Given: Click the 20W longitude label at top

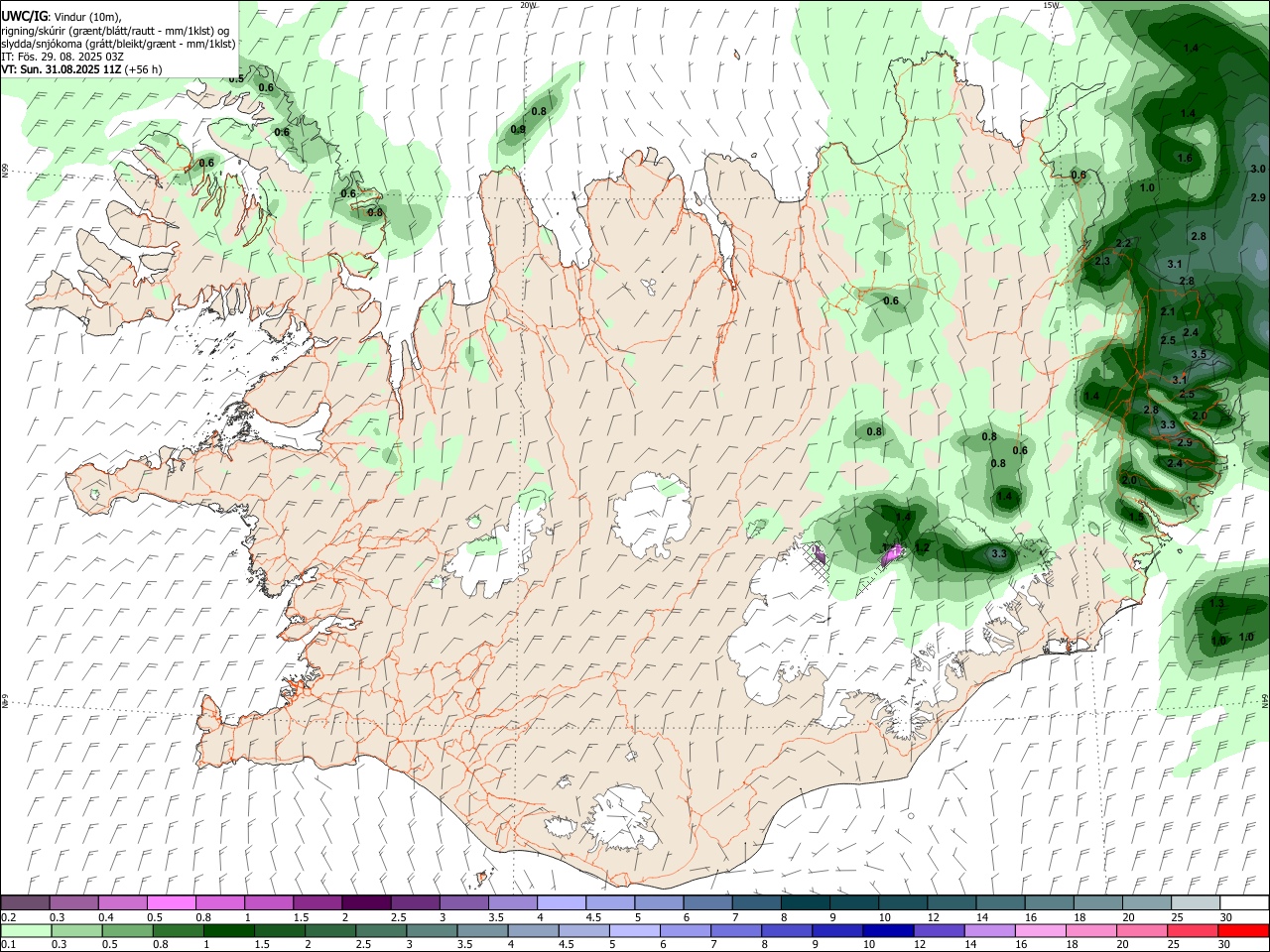Looking at the screenshot, I should [528, 5].
